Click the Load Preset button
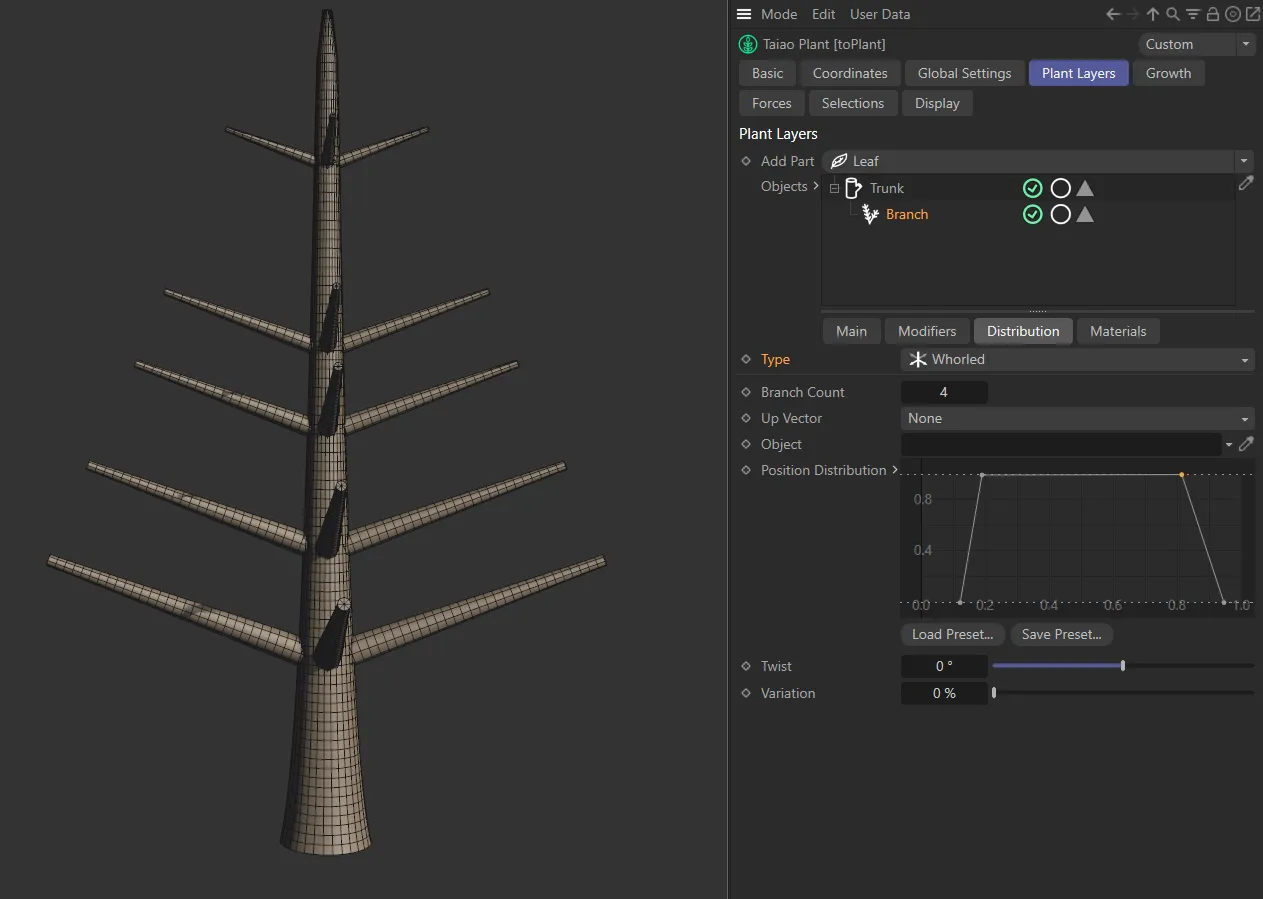 (952, 634)
